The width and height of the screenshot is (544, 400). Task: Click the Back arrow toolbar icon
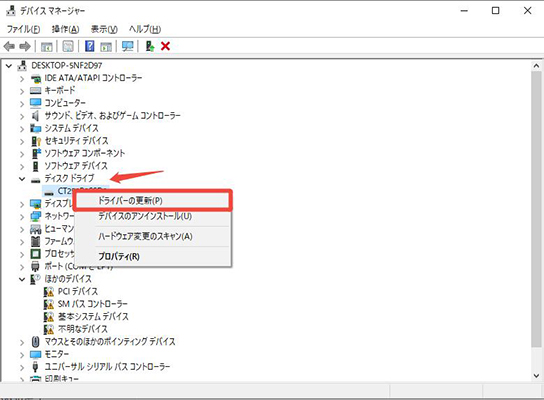(x=9, y=46)
